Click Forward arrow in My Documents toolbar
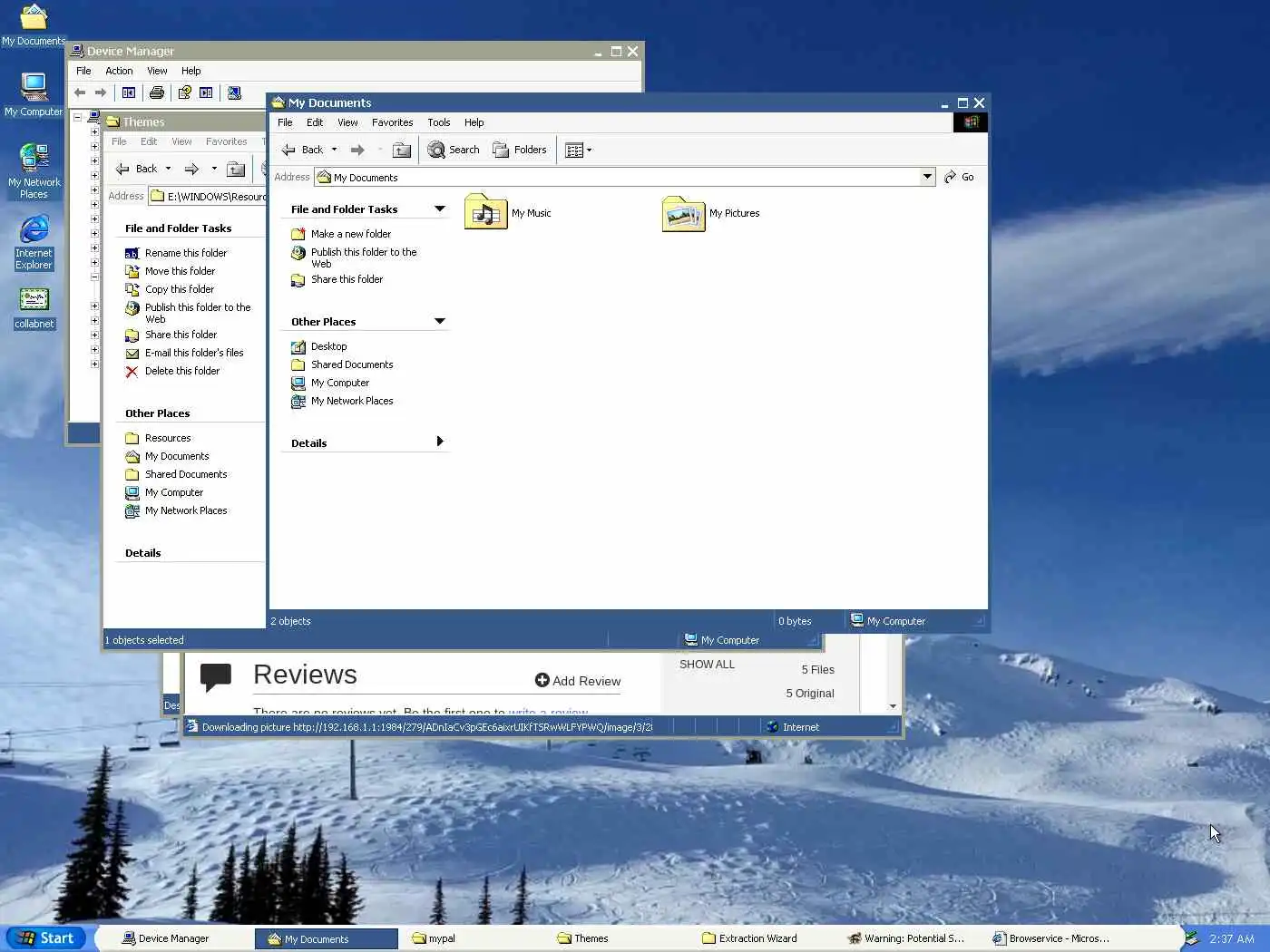The image size is (1270, 952). [x=357, y=150]
